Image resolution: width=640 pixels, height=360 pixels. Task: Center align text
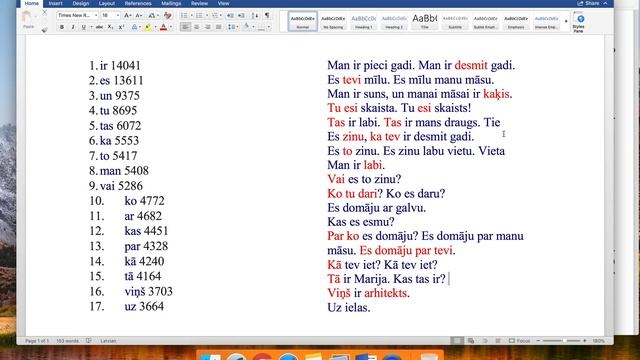[196, 27]
